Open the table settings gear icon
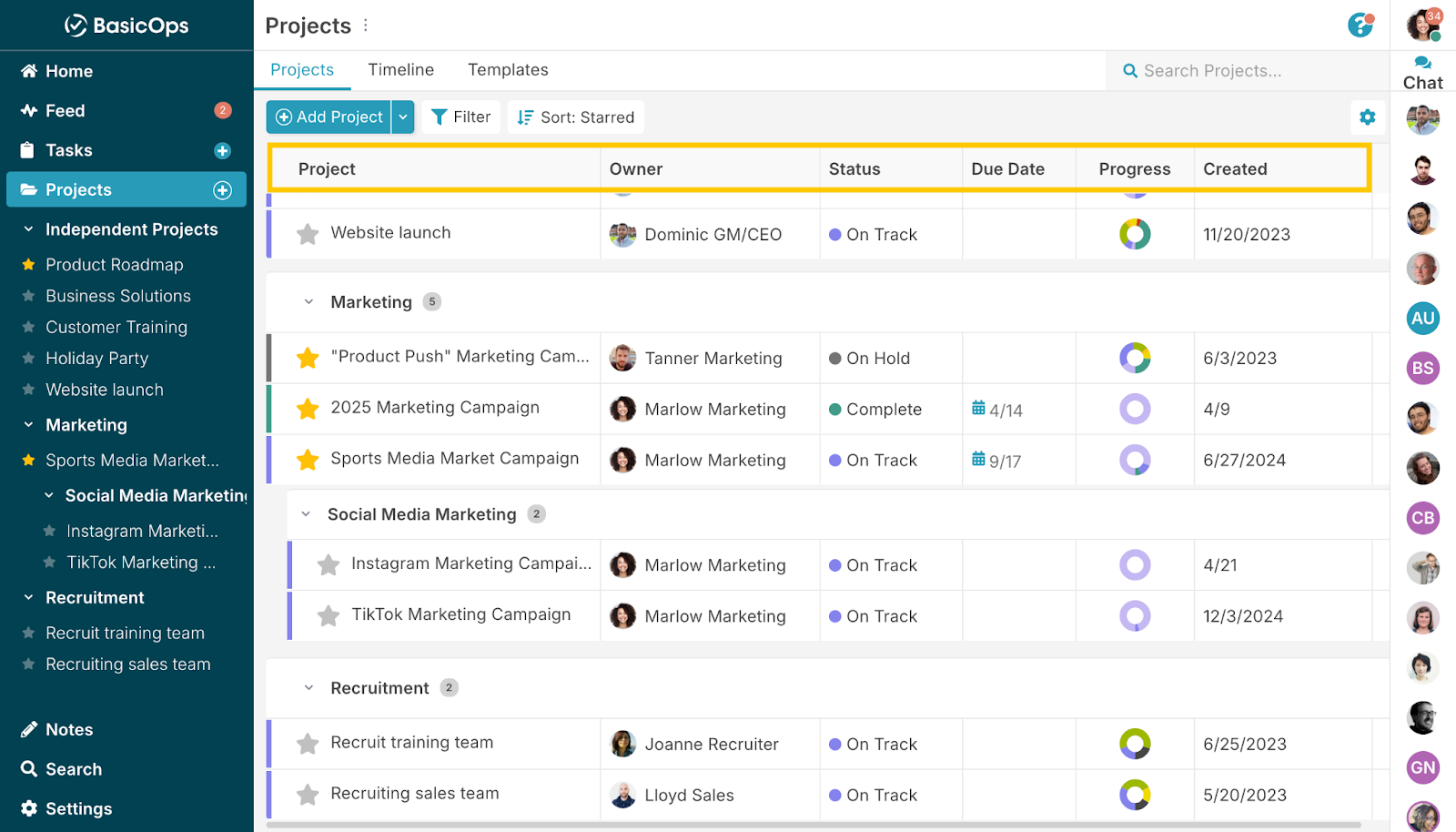 click(1367, 117)
